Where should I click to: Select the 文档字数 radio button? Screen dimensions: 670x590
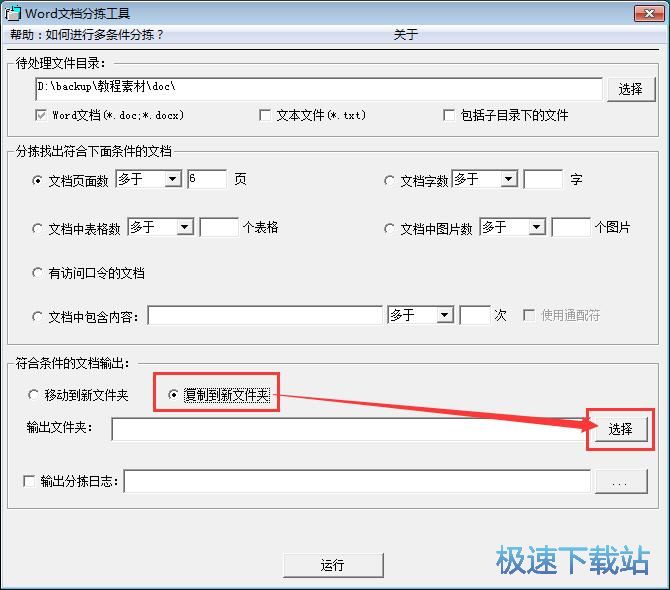pos(389,181)
